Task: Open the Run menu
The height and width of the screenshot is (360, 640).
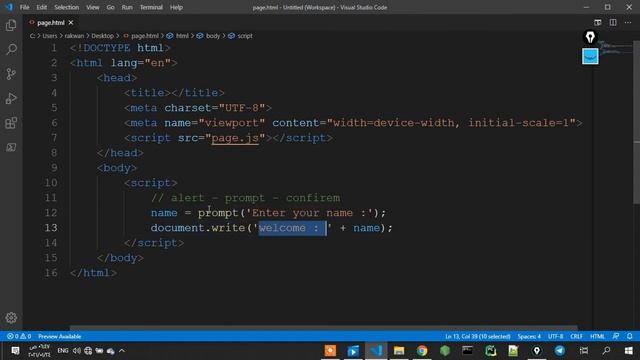Action: [127, 7]
